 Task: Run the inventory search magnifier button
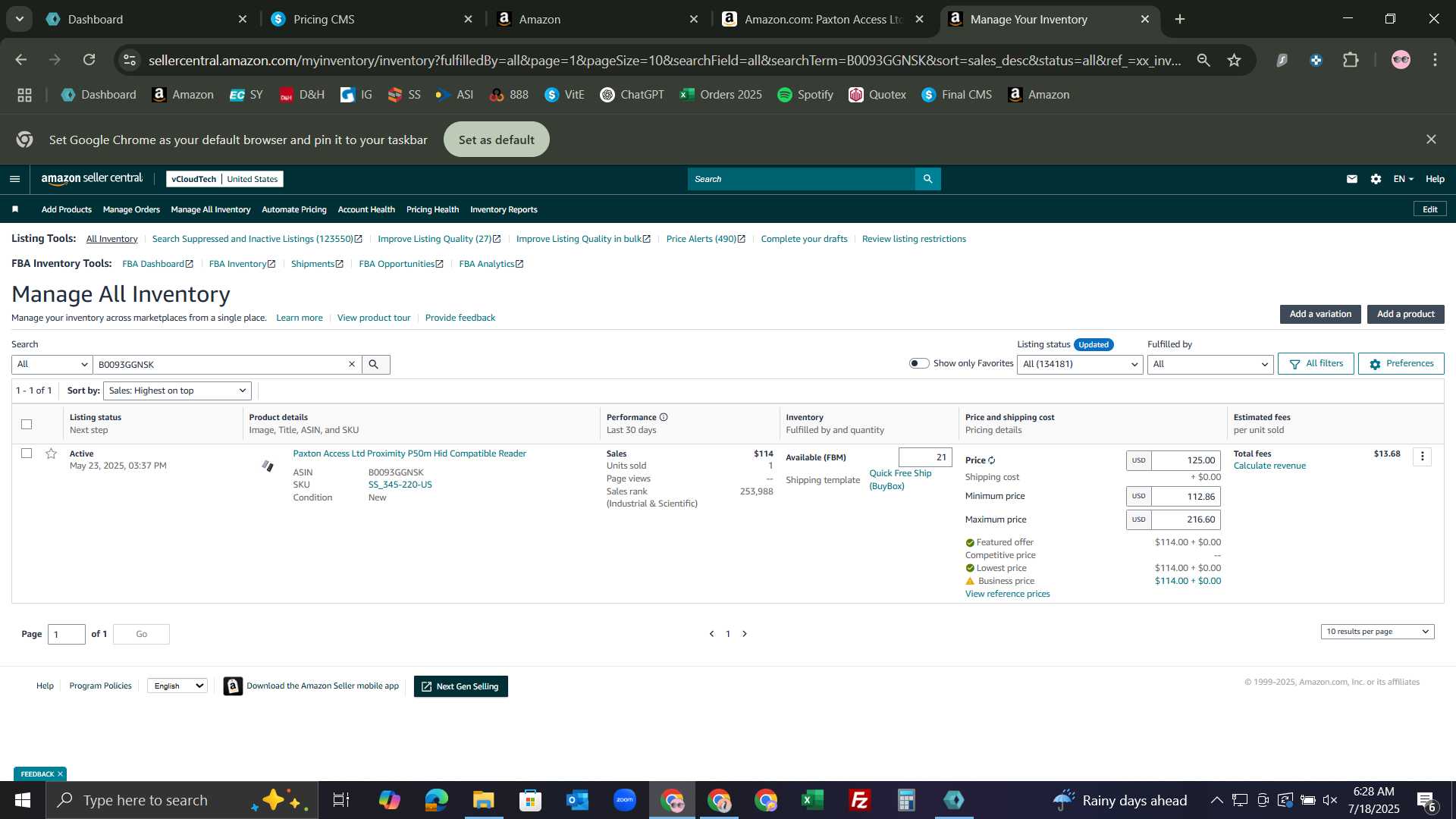[375, 365]
